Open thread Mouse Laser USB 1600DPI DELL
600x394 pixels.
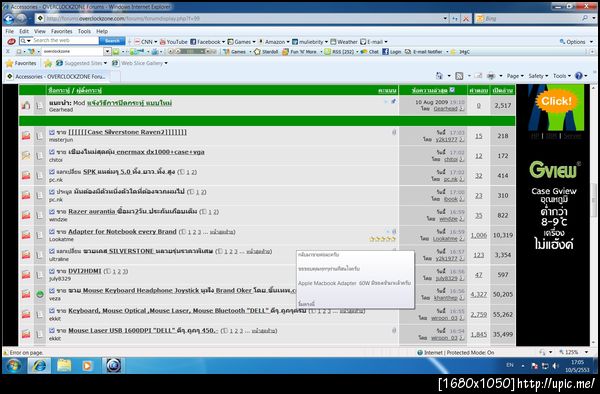point(143,330)
